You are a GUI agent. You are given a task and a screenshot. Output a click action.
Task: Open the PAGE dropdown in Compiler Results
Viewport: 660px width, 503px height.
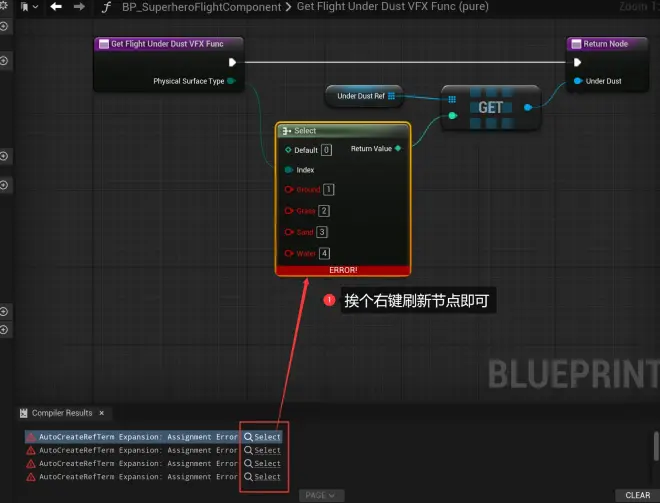click(321, 495)
